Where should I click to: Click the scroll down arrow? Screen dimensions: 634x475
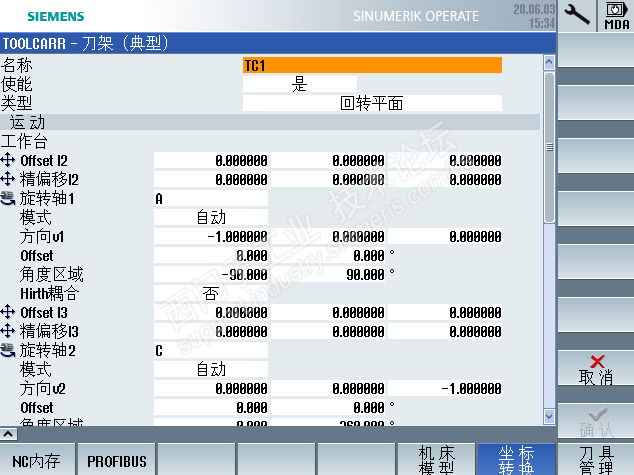point(549,416)
